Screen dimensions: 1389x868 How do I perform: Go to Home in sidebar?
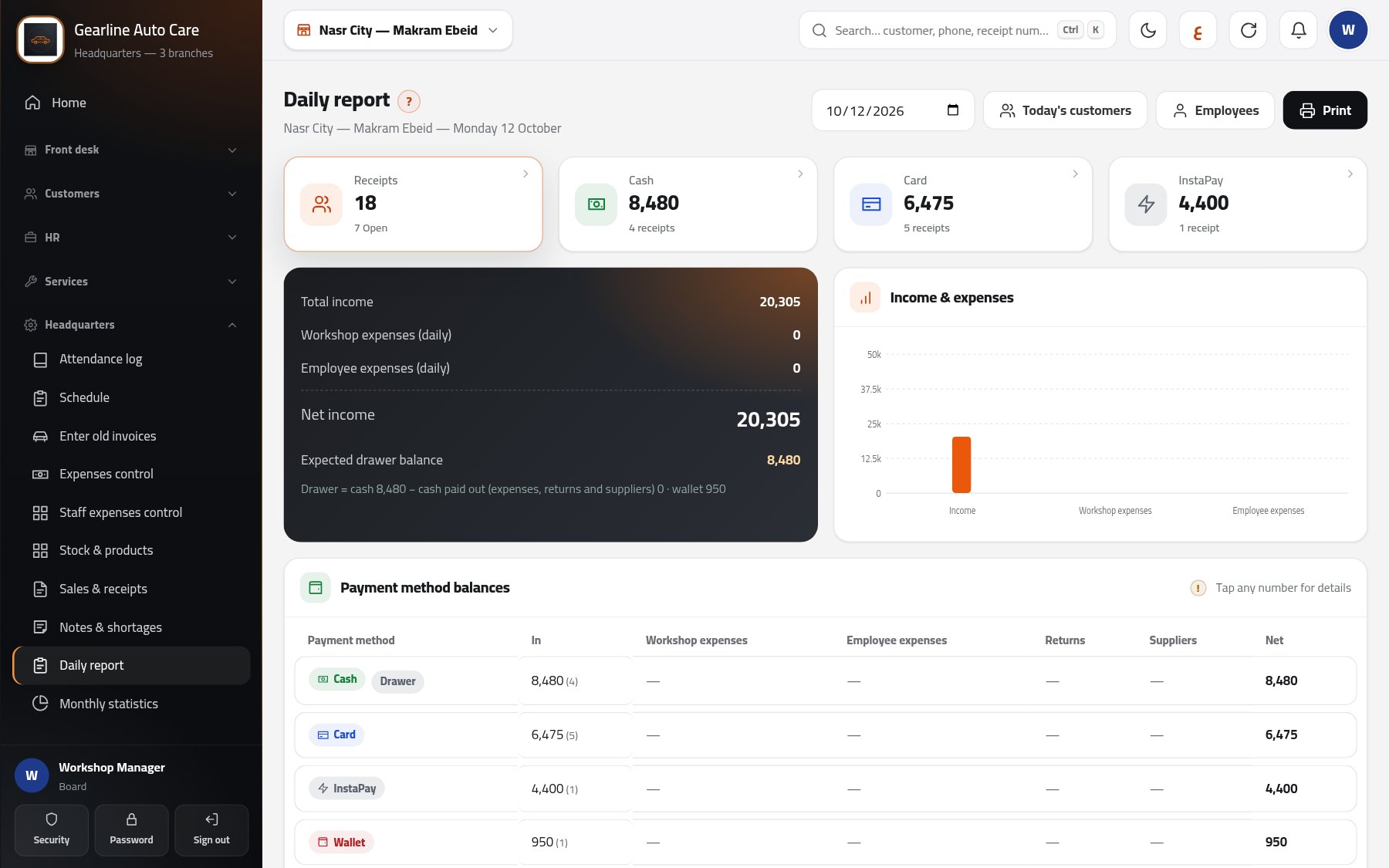[x=131, y=103]
